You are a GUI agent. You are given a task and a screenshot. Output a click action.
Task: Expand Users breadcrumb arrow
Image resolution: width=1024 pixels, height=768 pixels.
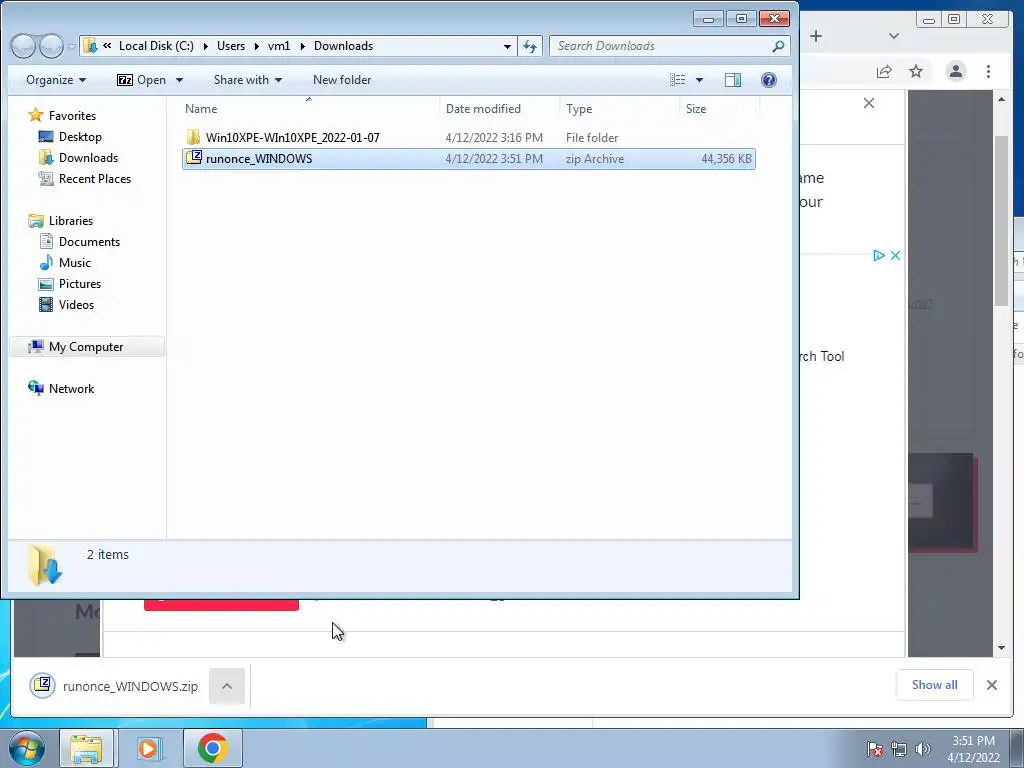[x=256, y=46]
